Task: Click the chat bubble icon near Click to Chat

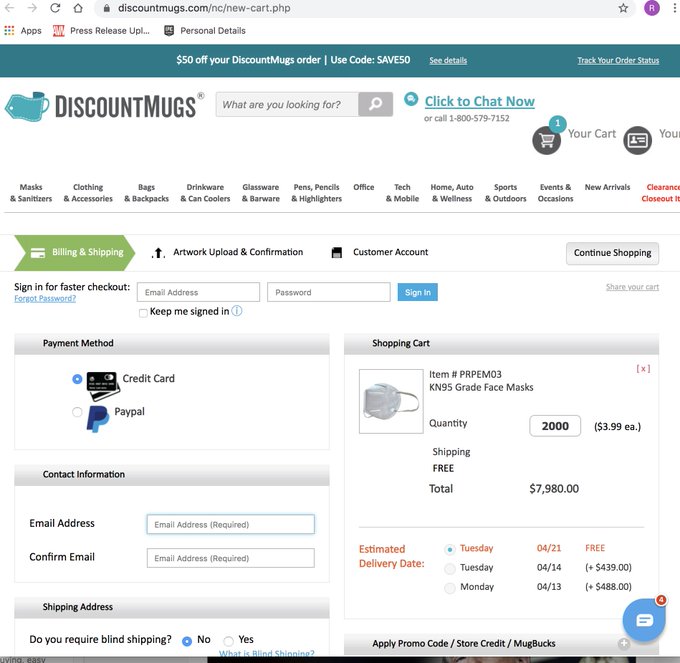Action: (x=411, y=99)
